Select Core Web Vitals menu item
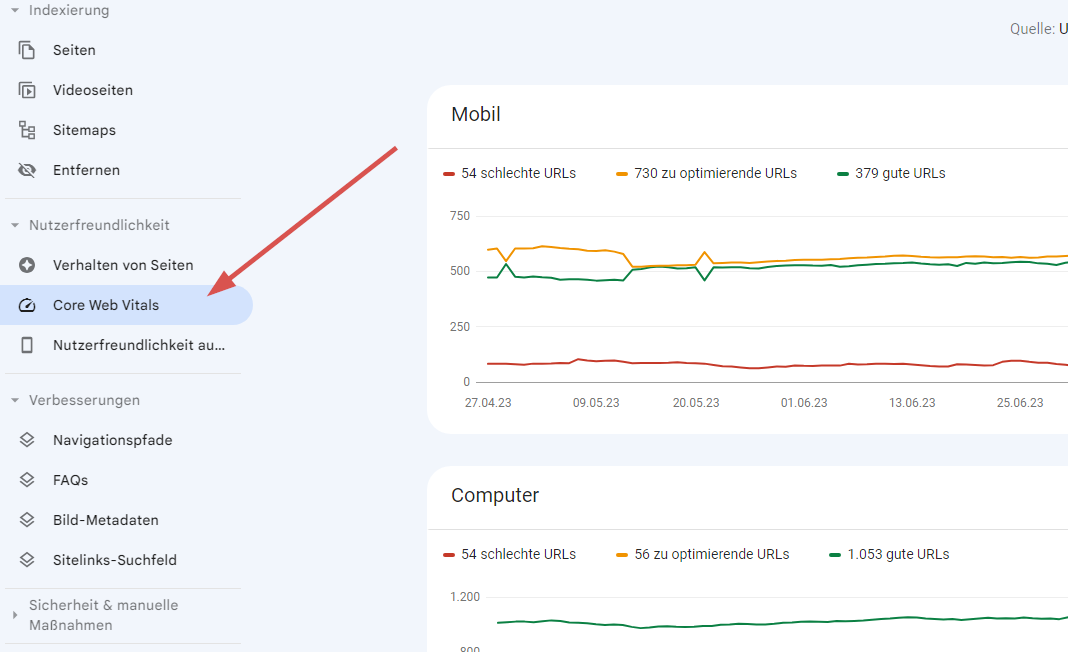The image size is (1068, 652). [126, 305]
